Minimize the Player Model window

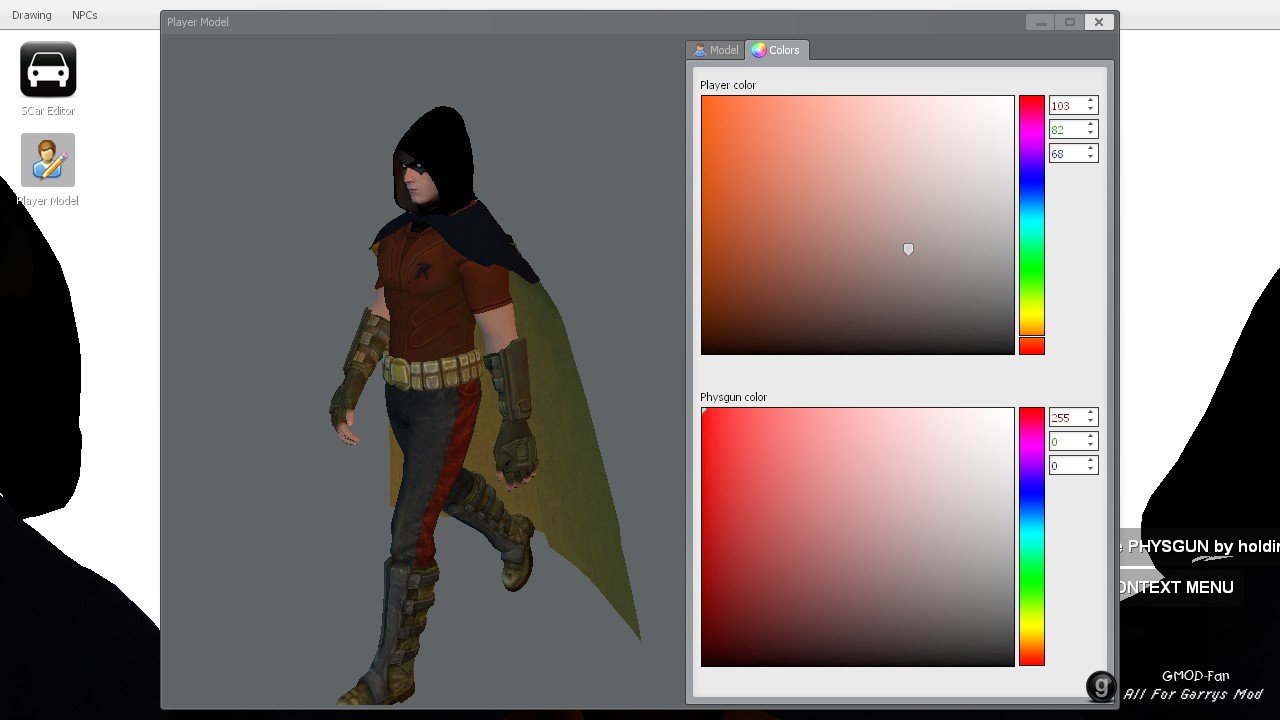(x=1041, y=22)
